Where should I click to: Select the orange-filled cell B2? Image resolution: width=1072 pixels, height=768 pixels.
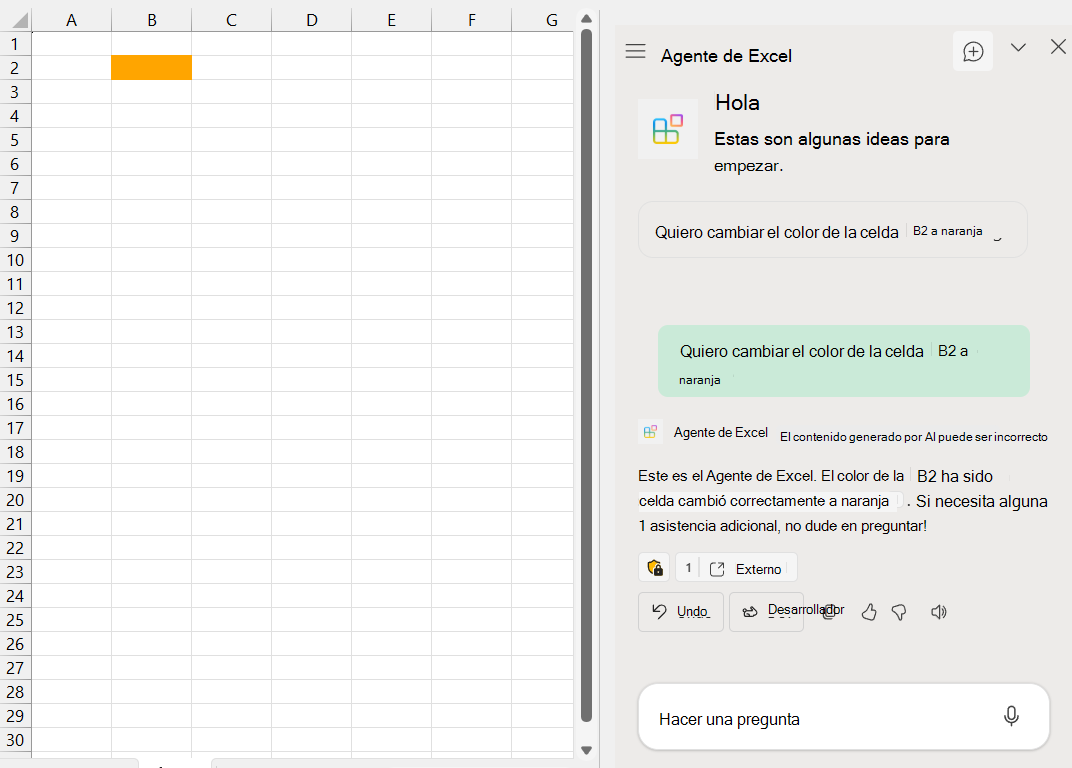151,67
